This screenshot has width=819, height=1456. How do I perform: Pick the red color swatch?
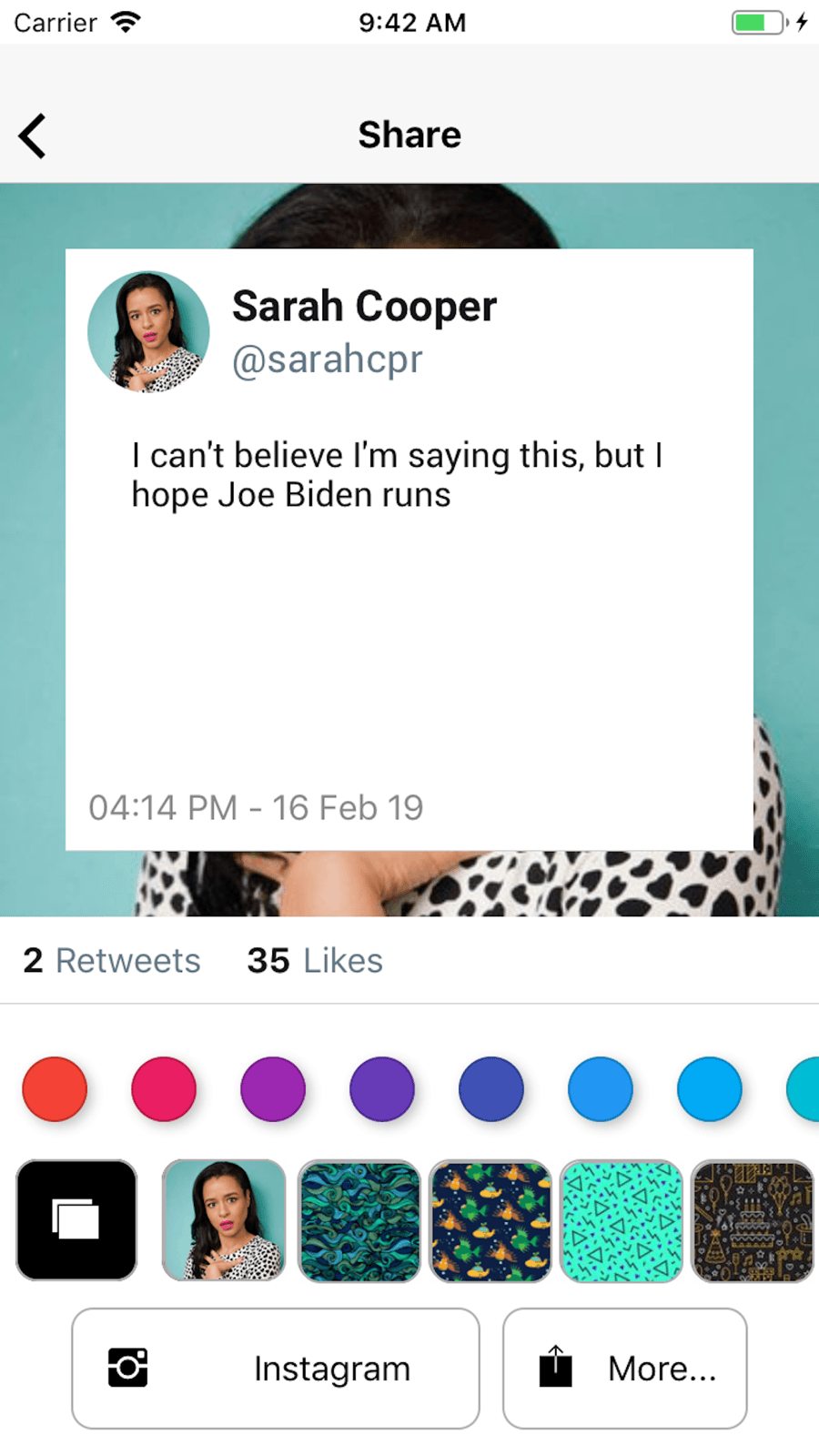click(x=55, y=1088)
